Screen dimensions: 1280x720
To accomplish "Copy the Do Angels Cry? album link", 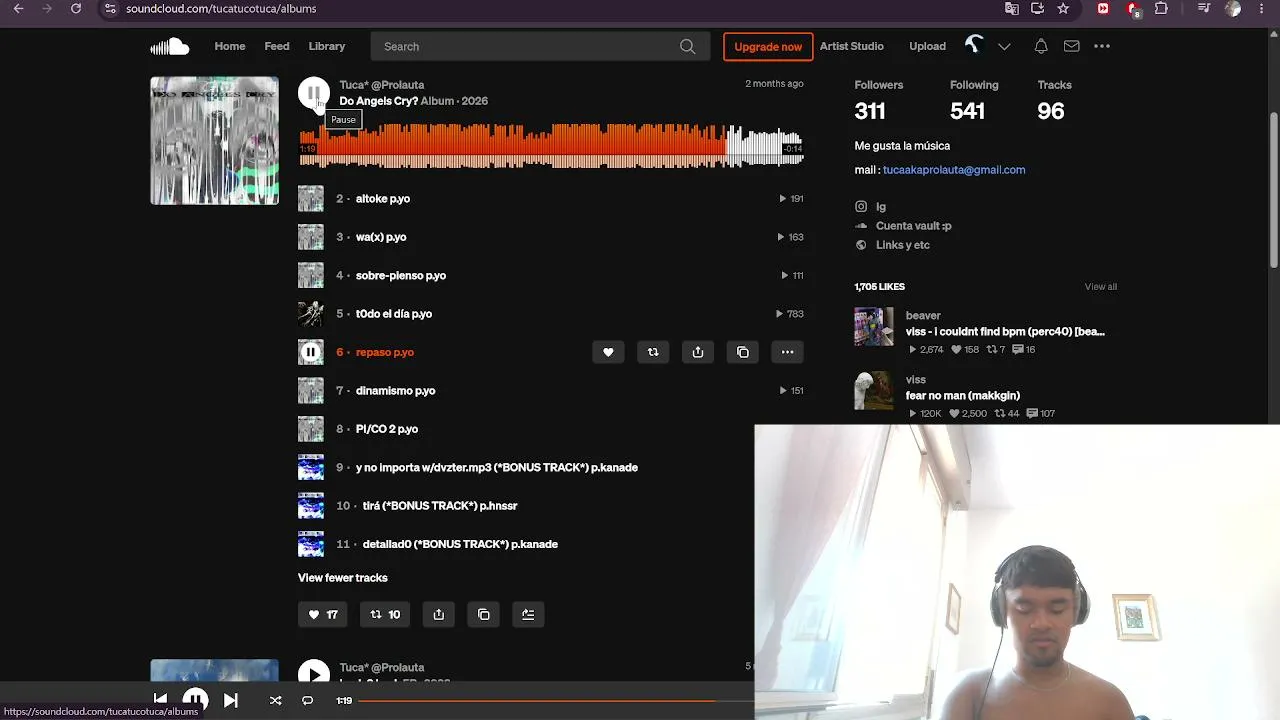I will (x=484, y=615).
